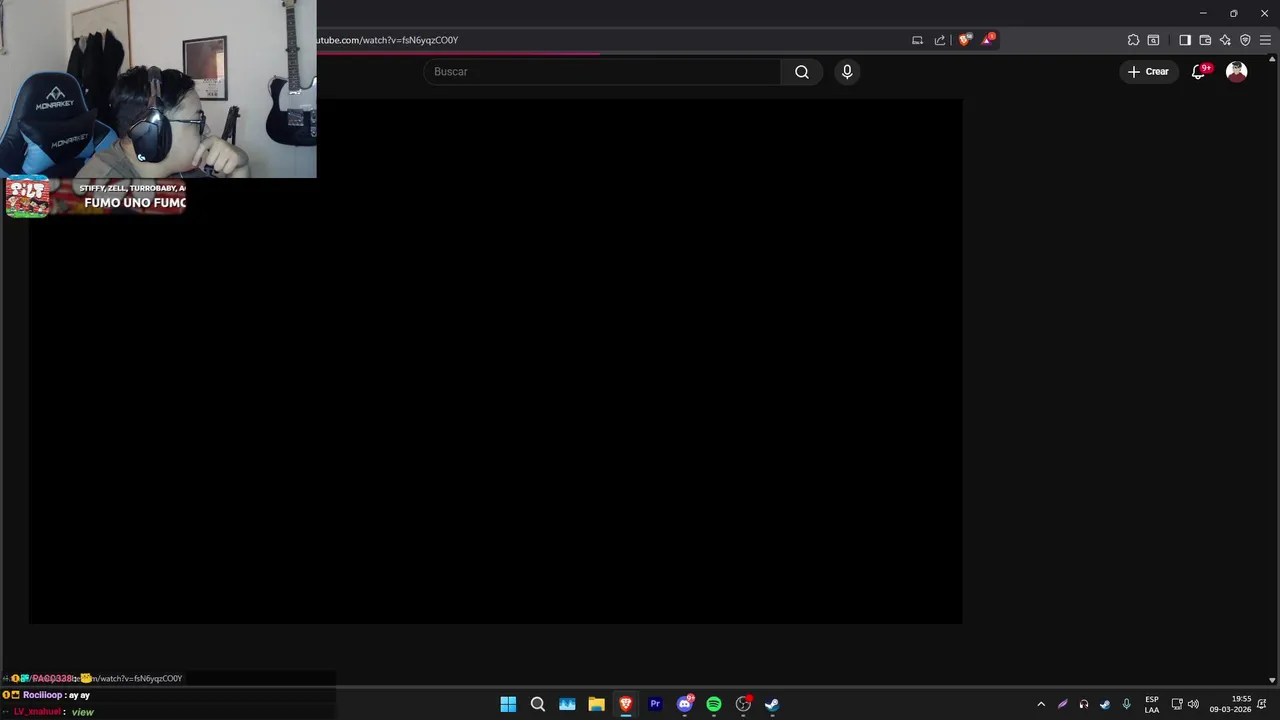
Task: Click the install app icon in address bar
Action: tap(917, 40)
